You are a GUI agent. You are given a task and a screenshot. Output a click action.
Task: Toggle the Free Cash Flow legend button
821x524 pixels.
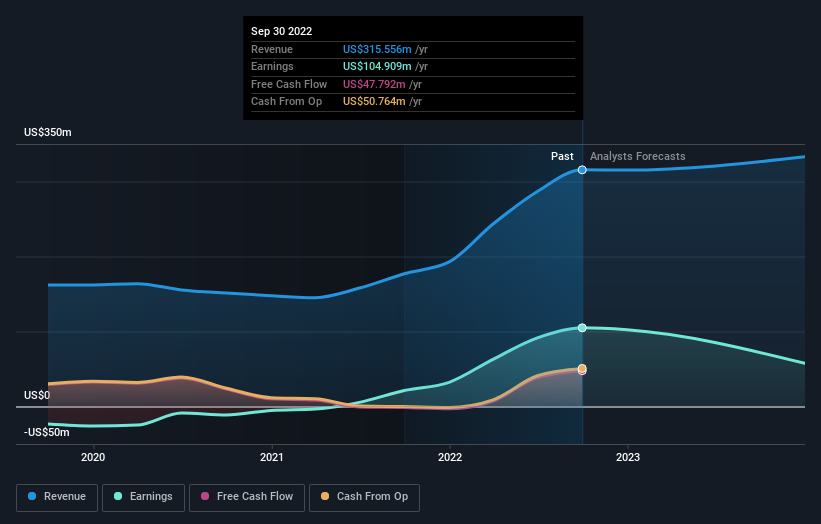(247, 497)
